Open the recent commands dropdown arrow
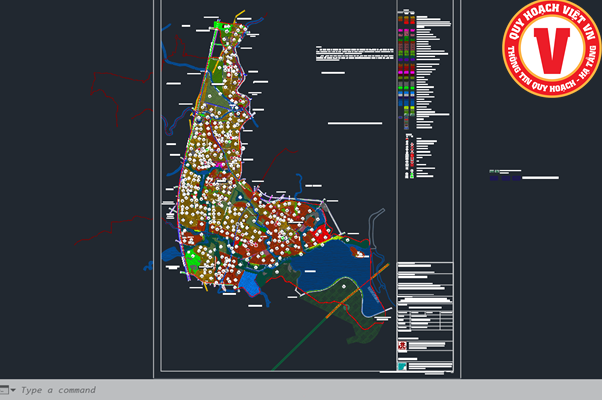 (x=13, y=390)
